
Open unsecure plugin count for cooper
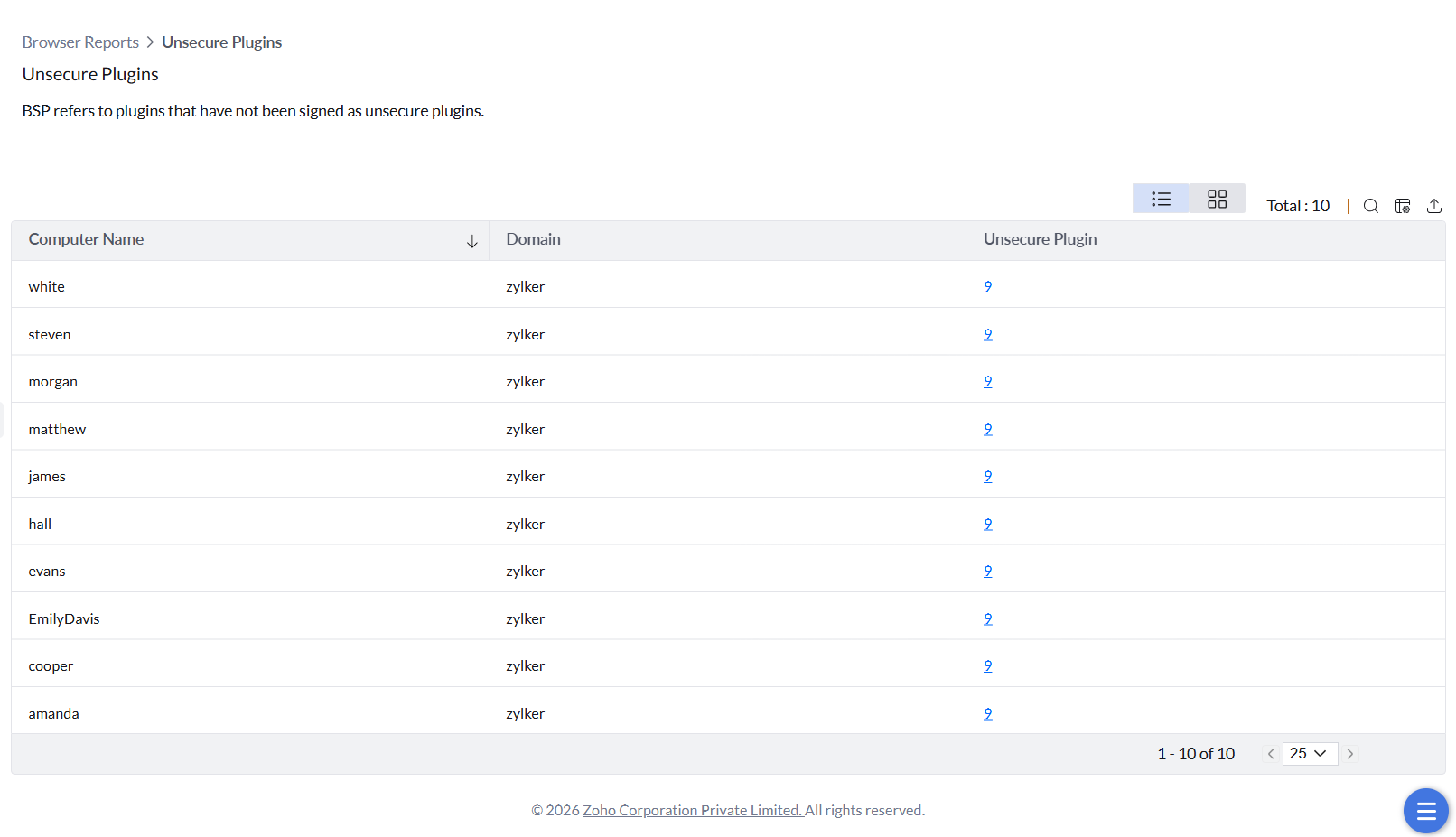click(988, 666)
